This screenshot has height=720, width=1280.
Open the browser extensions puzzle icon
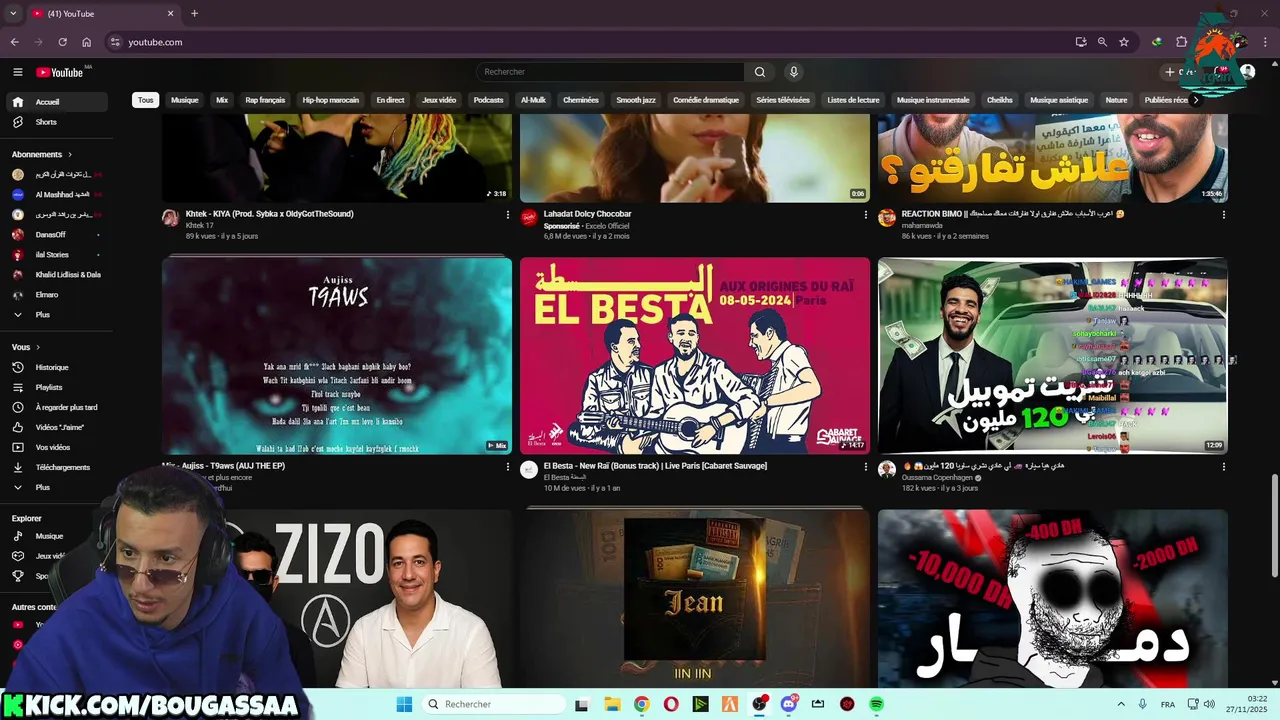[x=1181, y=42]
